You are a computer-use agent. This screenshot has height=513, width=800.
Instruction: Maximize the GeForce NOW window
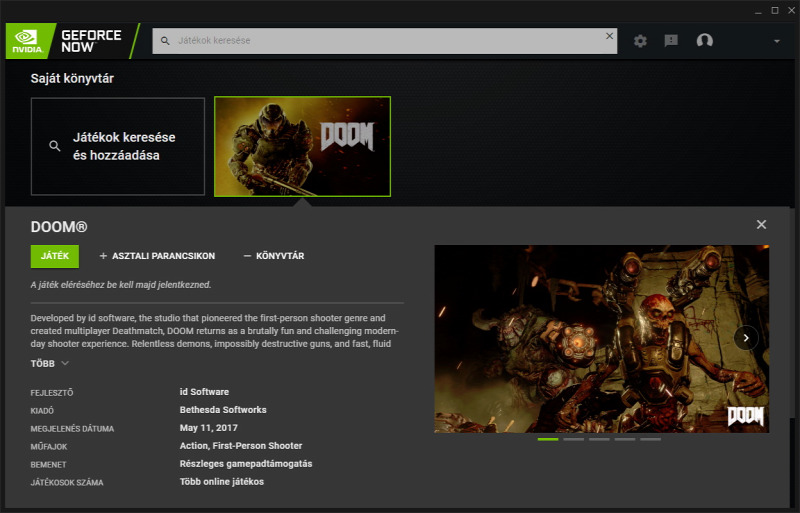[x=774, y=11]
